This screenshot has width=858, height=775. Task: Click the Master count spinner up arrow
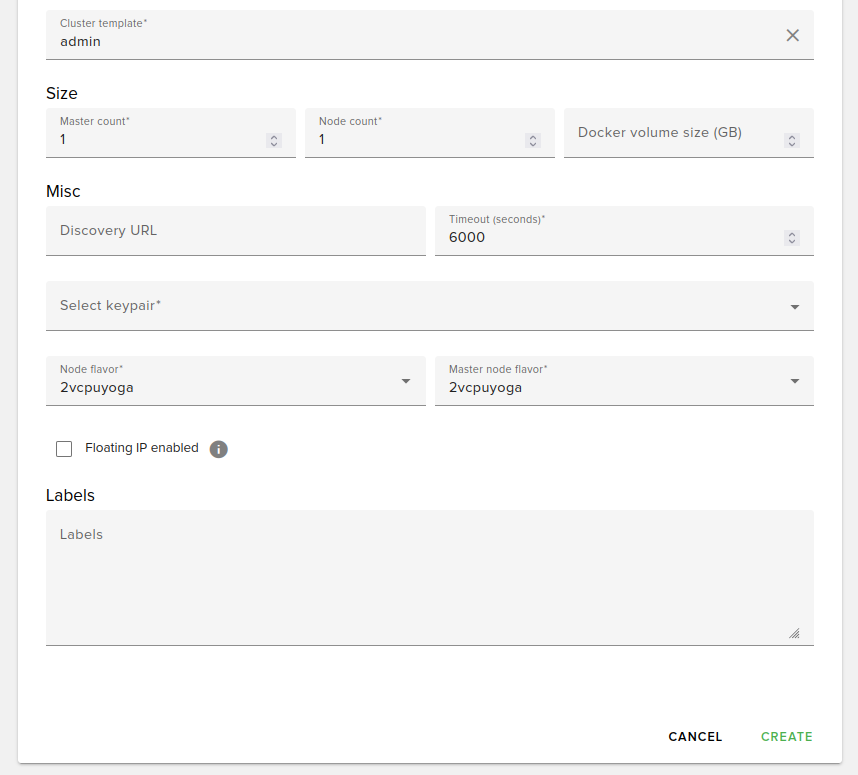tap(273, 136)
